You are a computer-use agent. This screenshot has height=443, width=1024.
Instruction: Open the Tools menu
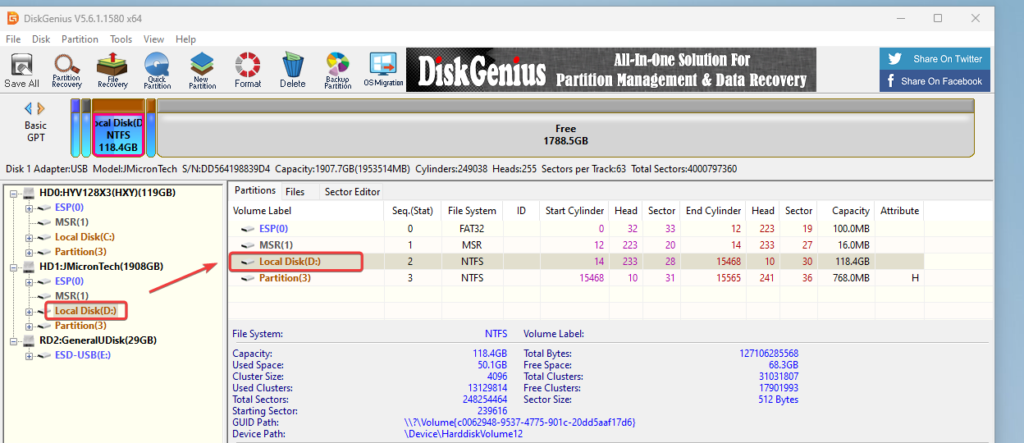121,39
